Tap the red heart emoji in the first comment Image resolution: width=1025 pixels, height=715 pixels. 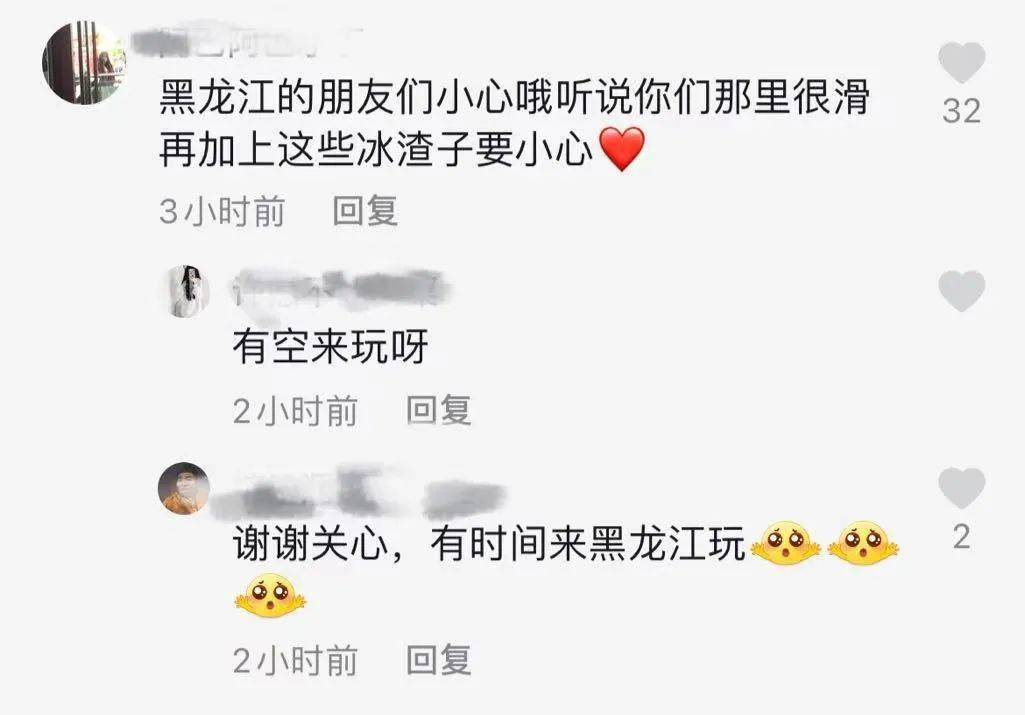(x=622, y=149)
